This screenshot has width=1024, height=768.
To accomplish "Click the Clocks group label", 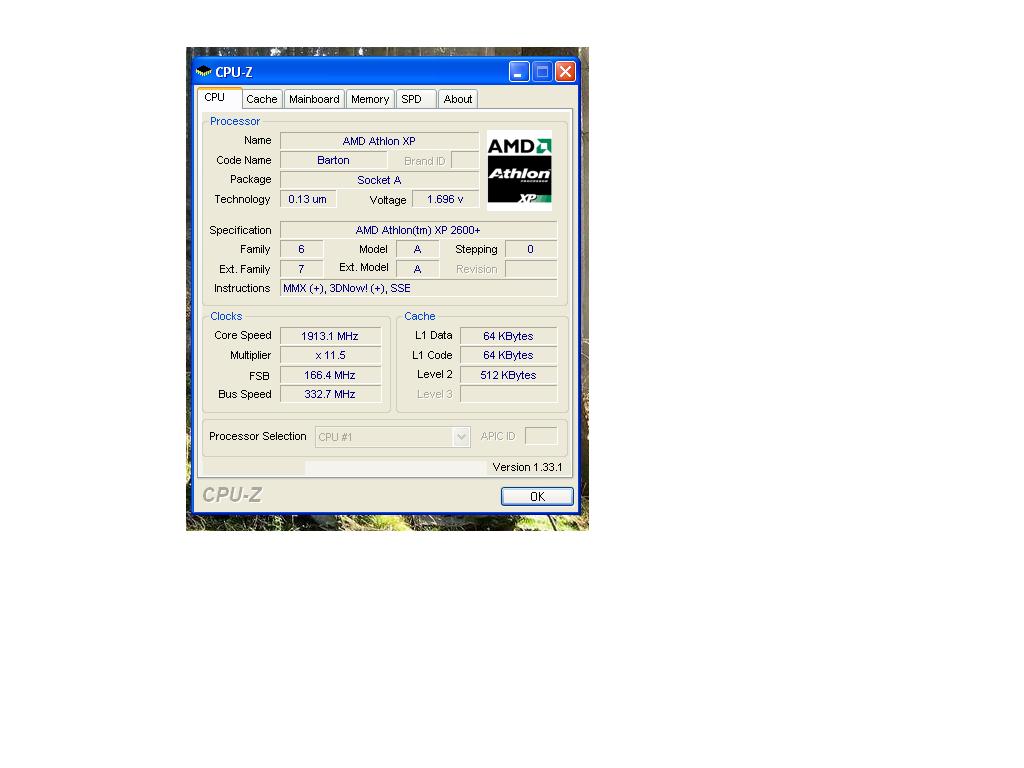I will (226, 316).
